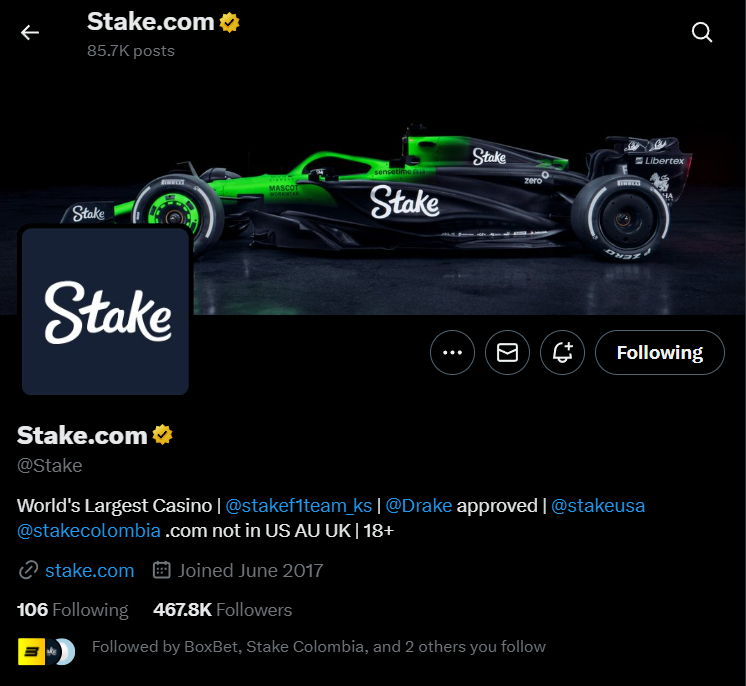746x686 pixels.
Task: Open the stake.com website link
Action: [89, 570]
